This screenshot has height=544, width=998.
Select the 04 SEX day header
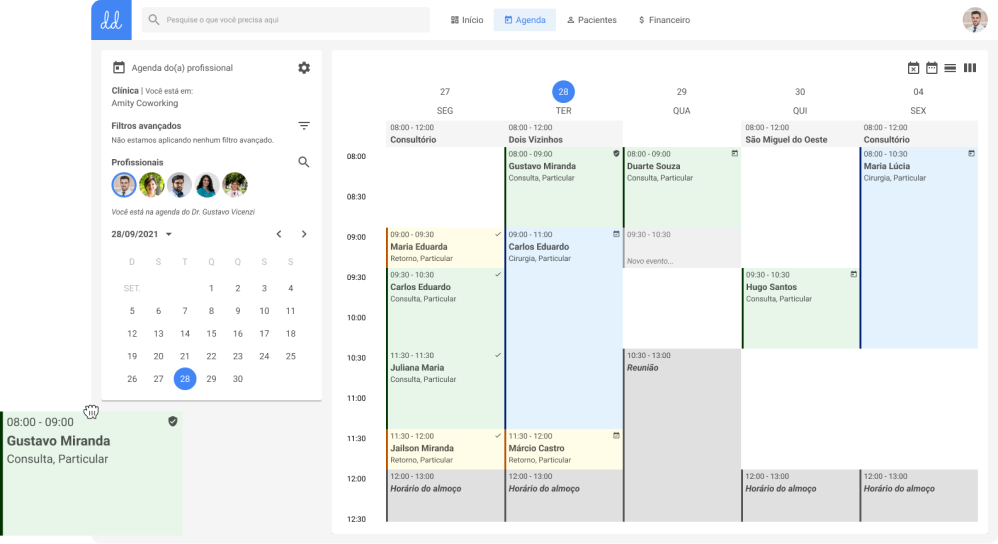coord(918,101)
